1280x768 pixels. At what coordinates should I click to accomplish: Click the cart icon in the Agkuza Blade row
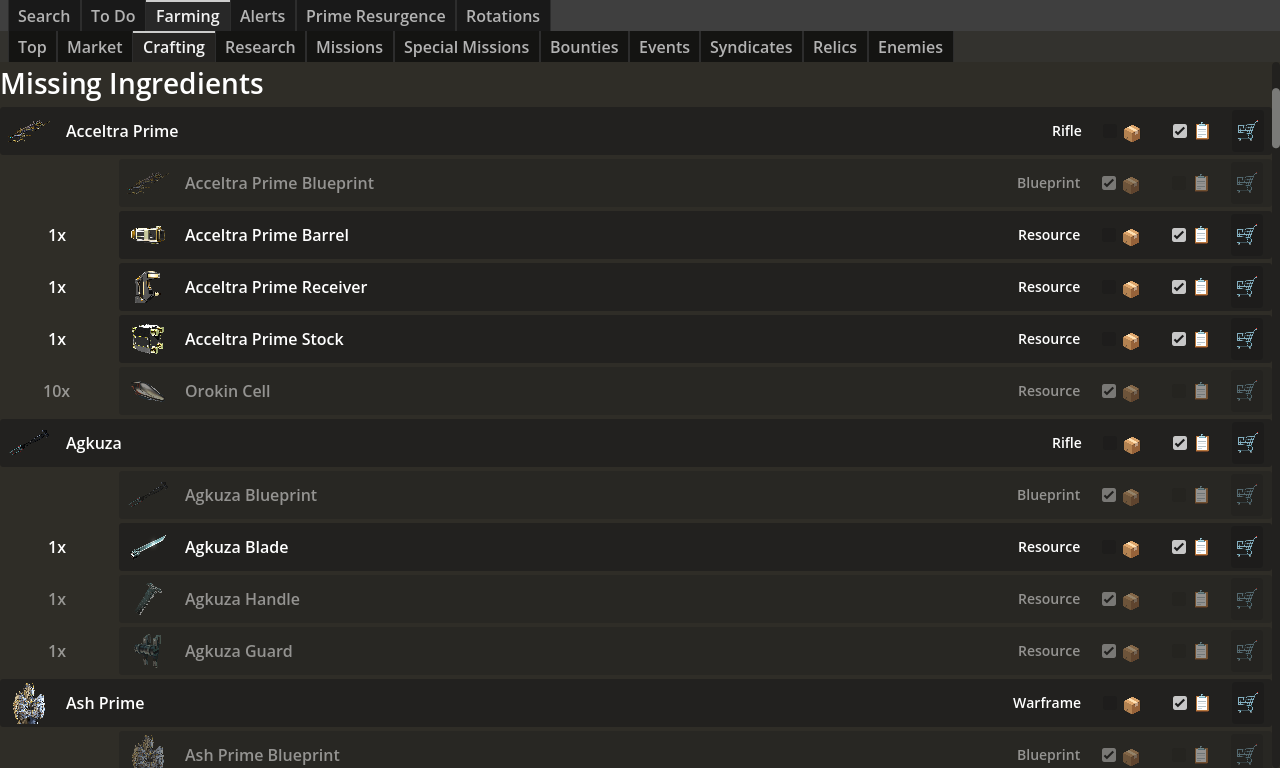1246,547
